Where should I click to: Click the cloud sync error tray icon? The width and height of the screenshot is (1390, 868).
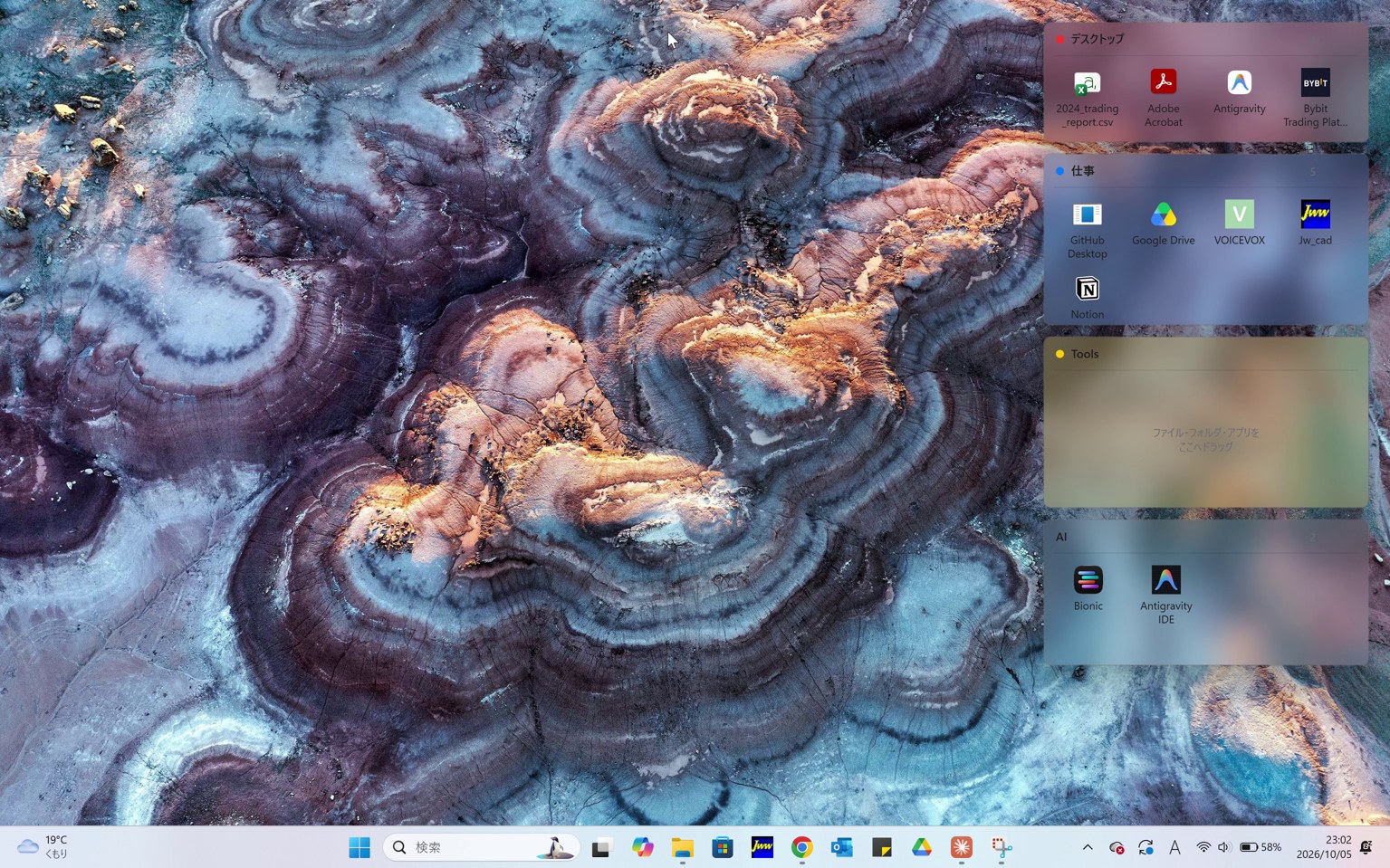[1117, 847]
